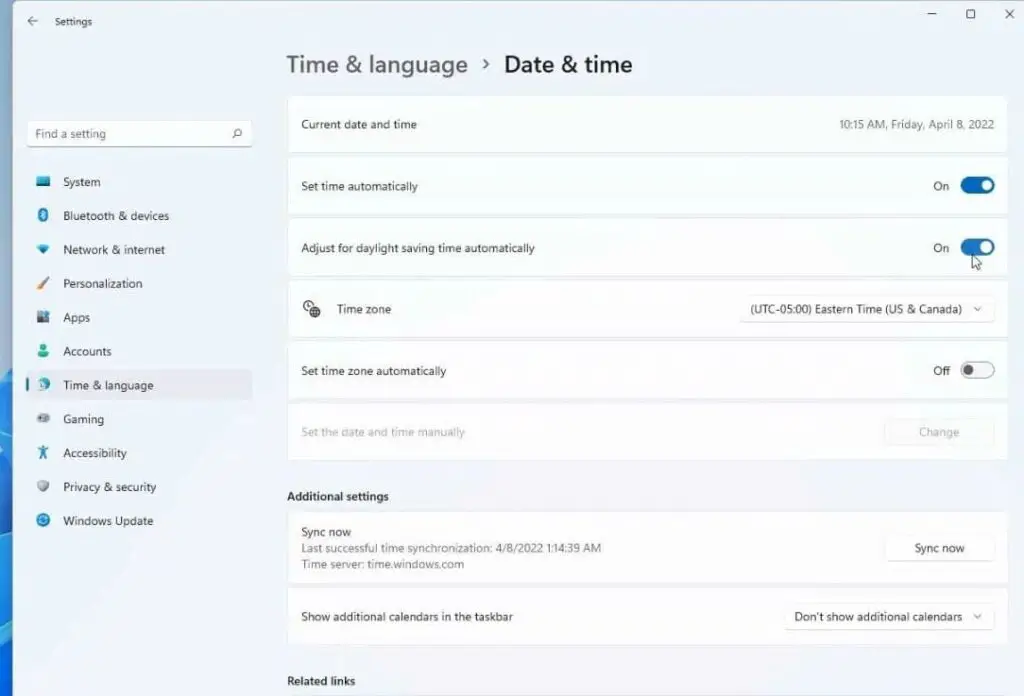This screenshot has width=1024, height=696.
Task: Open Network & internet settings icon
Action: (42, 250)
